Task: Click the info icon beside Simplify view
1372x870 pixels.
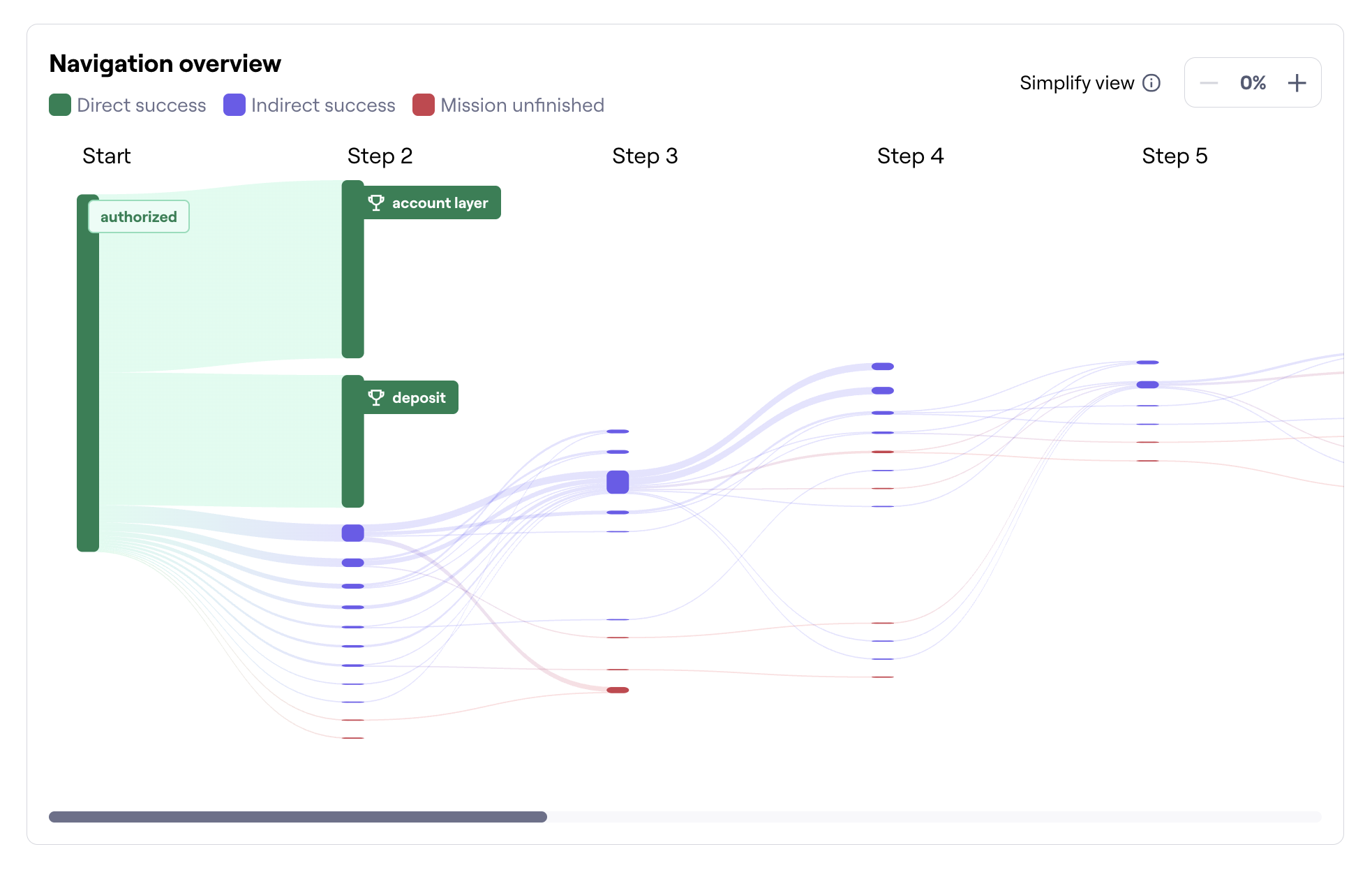Action: [1151, 83]
